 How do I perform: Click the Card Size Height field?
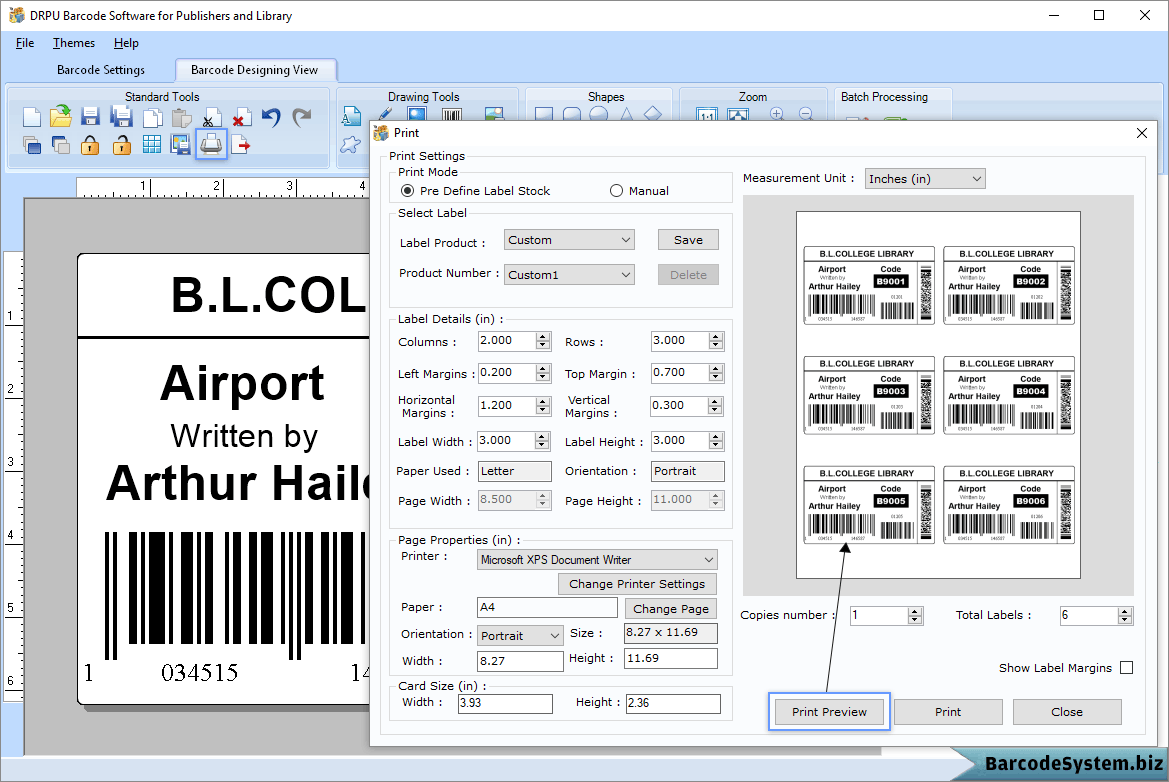tap(673, 703)
